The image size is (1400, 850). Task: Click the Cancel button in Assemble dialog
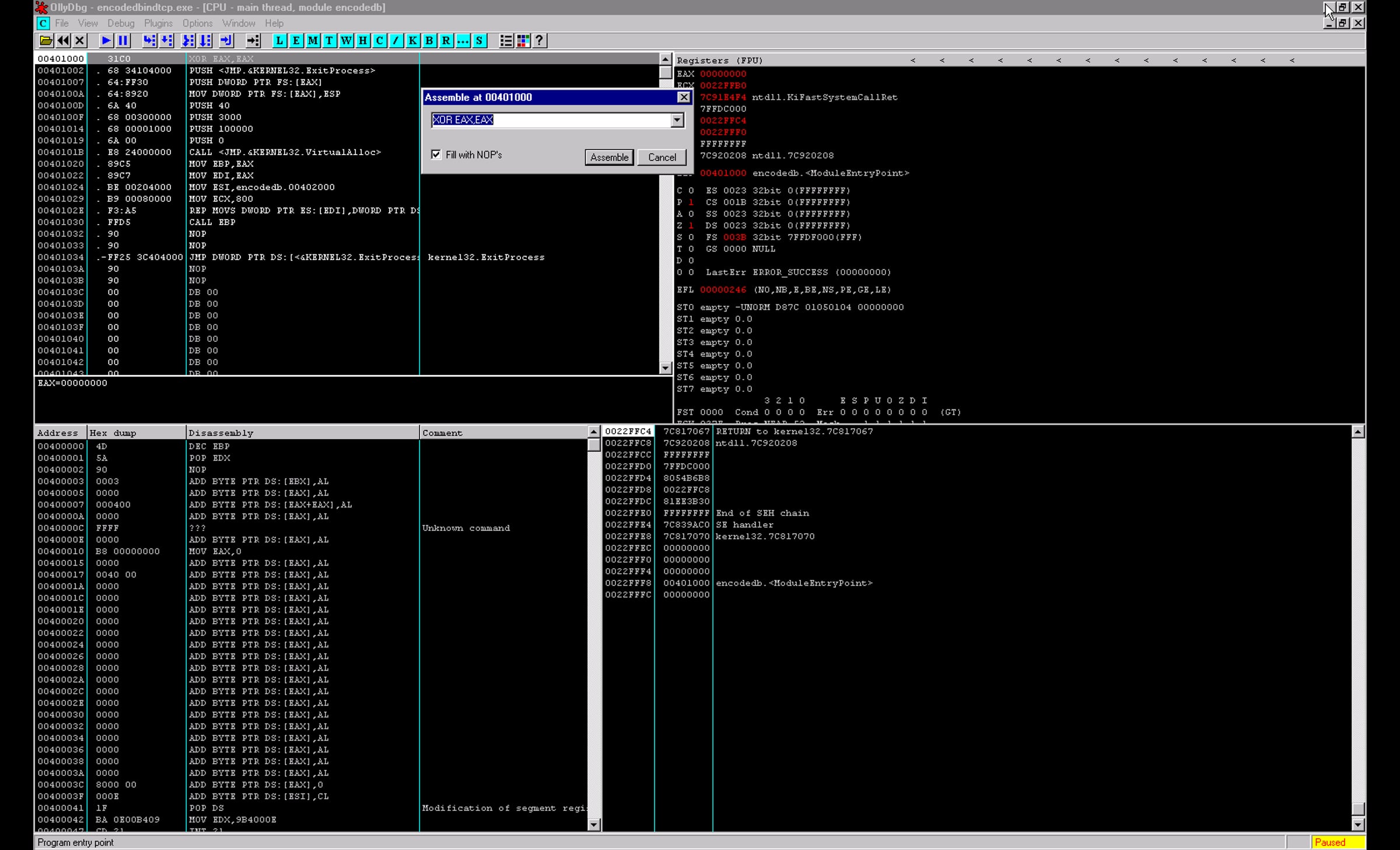click(662, 158)
